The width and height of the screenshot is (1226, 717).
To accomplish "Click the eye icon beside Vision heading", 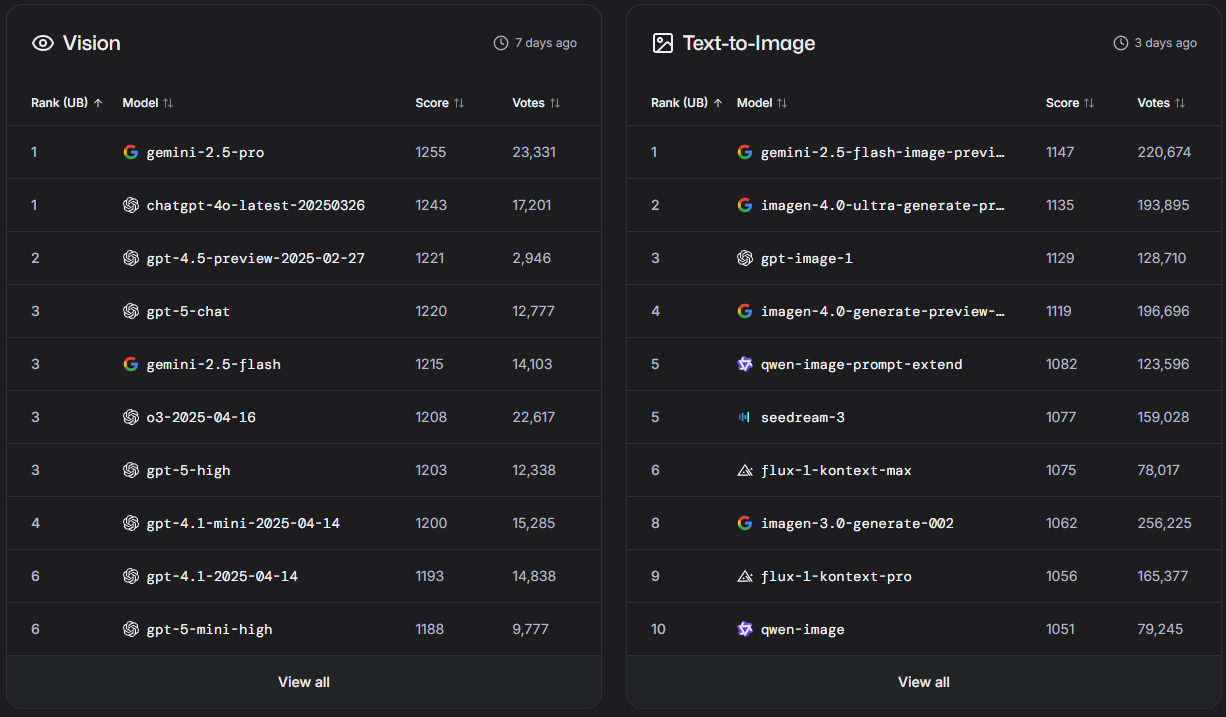I will (42, 43).
